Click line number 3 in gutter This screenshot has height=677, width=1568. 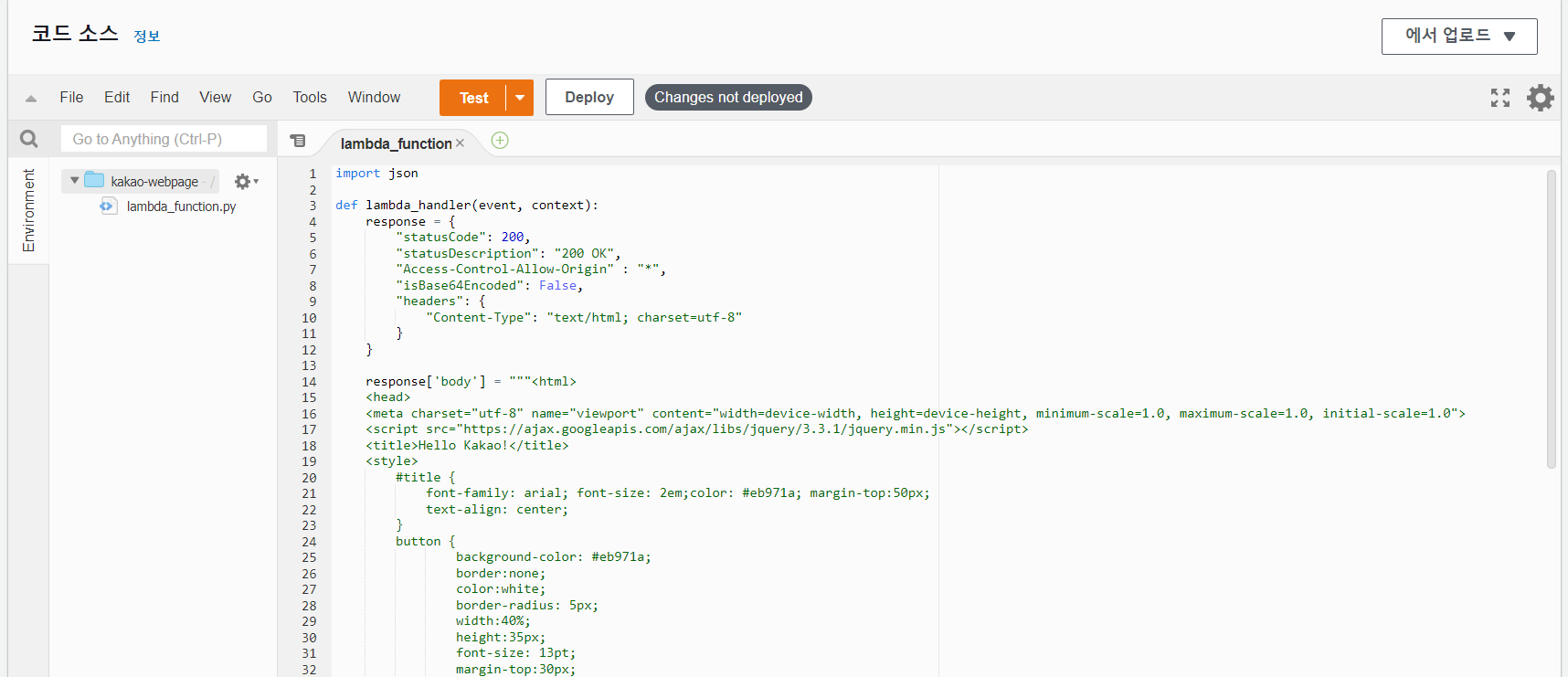coord(313,206)
